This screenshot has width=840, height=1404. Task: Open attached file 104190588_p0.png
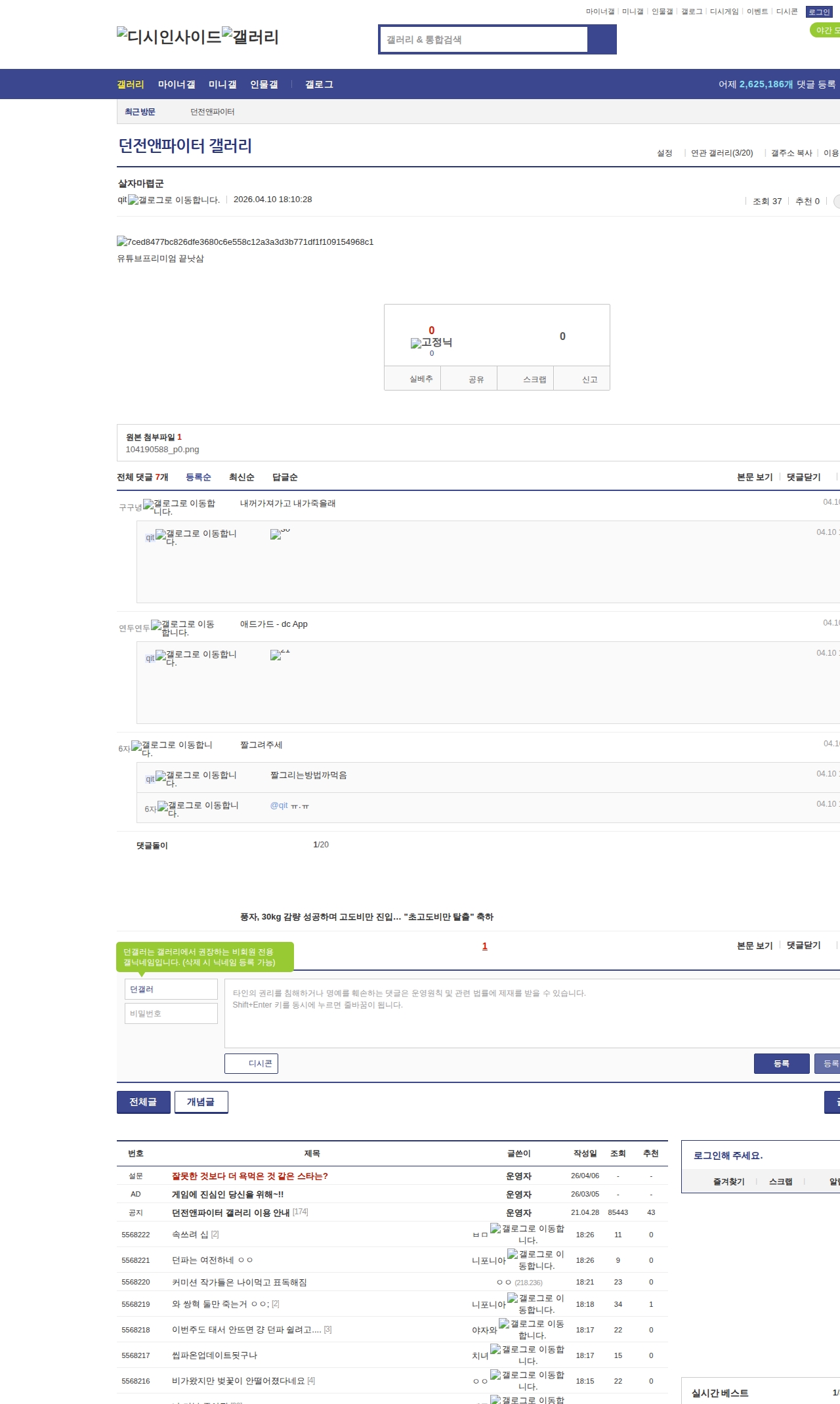coord(162,450)
